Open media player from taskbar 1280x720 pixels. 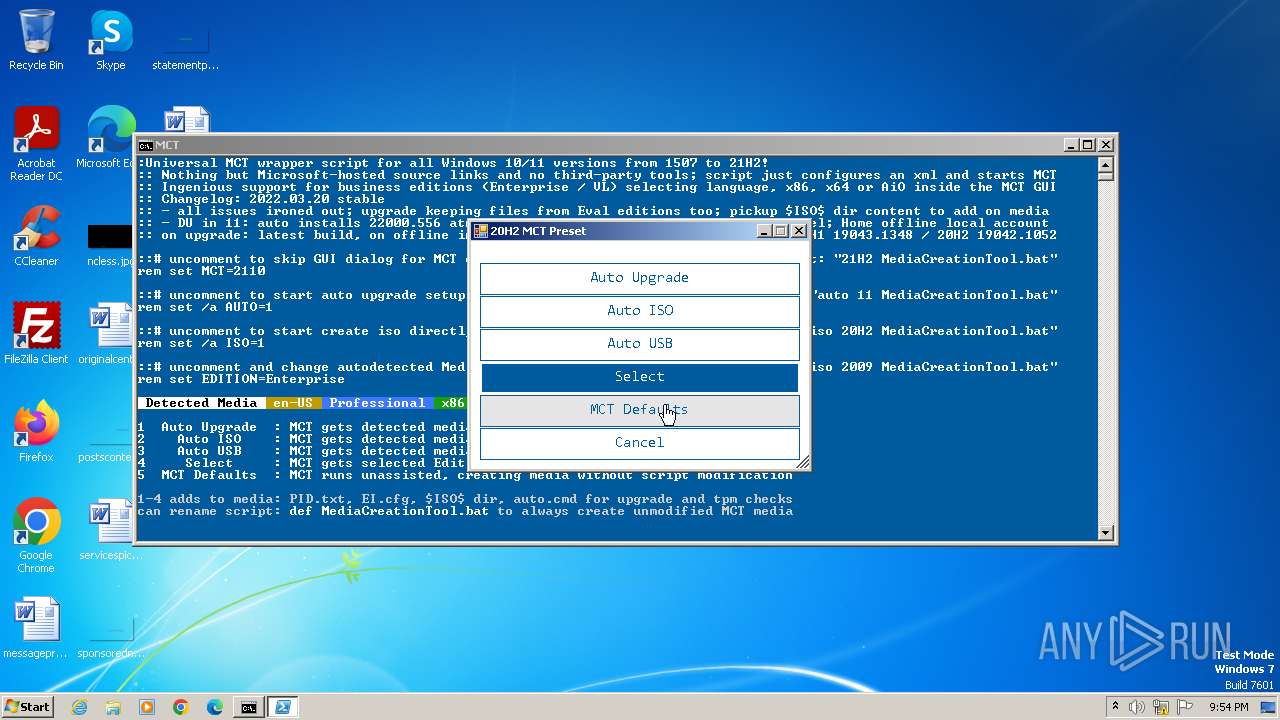coord(147,707)
